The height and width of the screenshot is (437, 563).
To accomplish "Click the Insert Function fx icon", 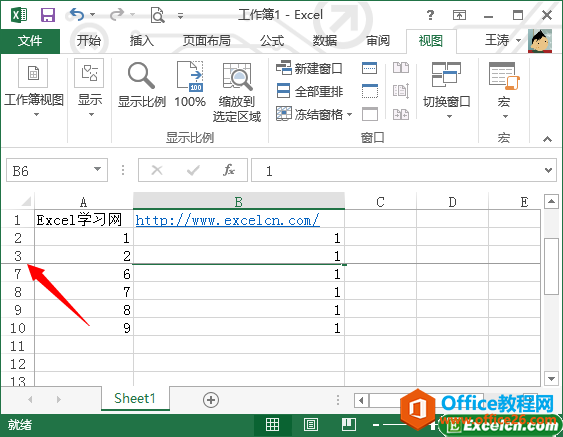I will [229, 170].
